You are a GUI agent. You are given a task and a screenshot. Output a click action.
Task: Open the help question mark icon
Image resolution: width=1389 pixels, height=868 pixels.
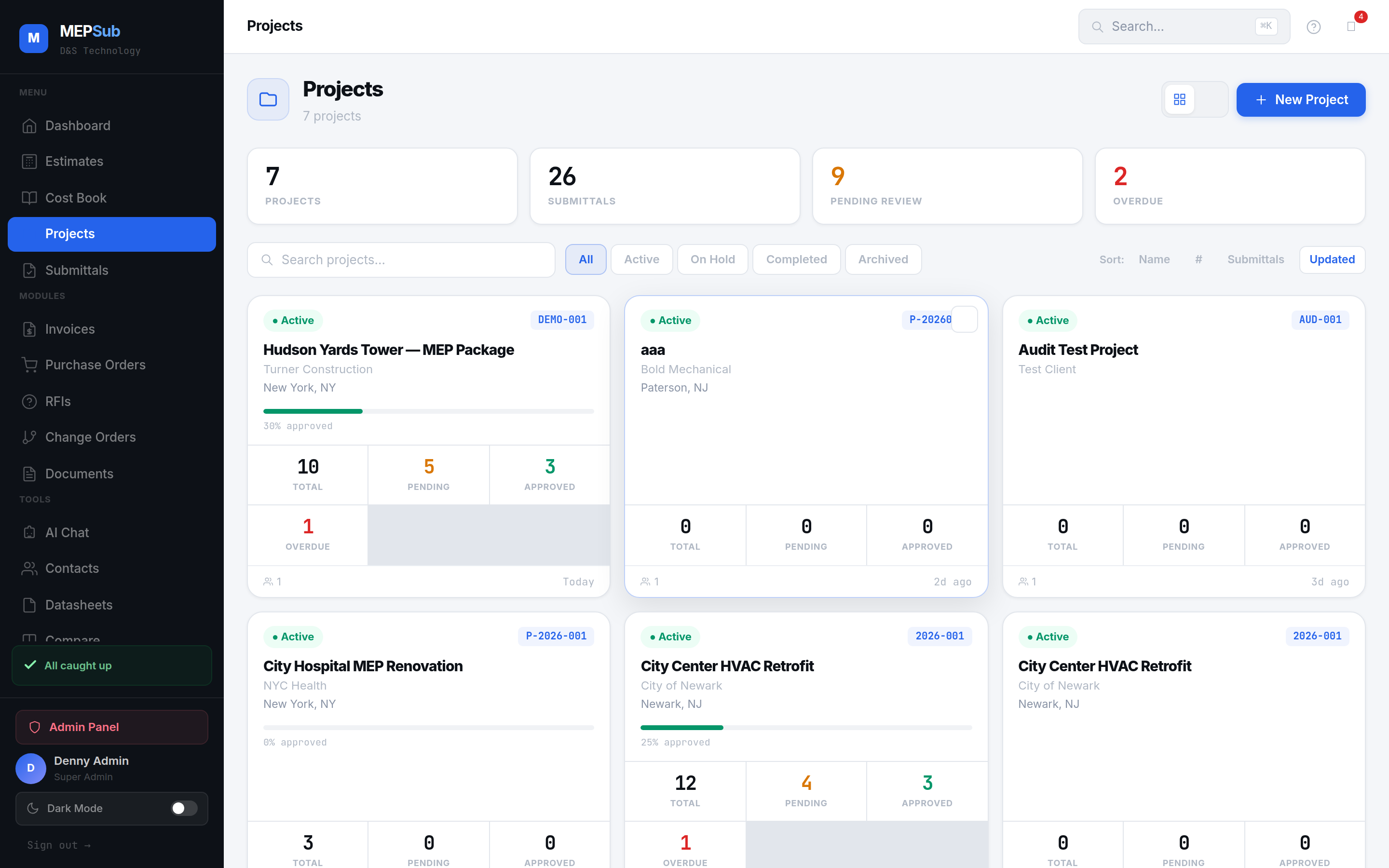click(1314, 27)
